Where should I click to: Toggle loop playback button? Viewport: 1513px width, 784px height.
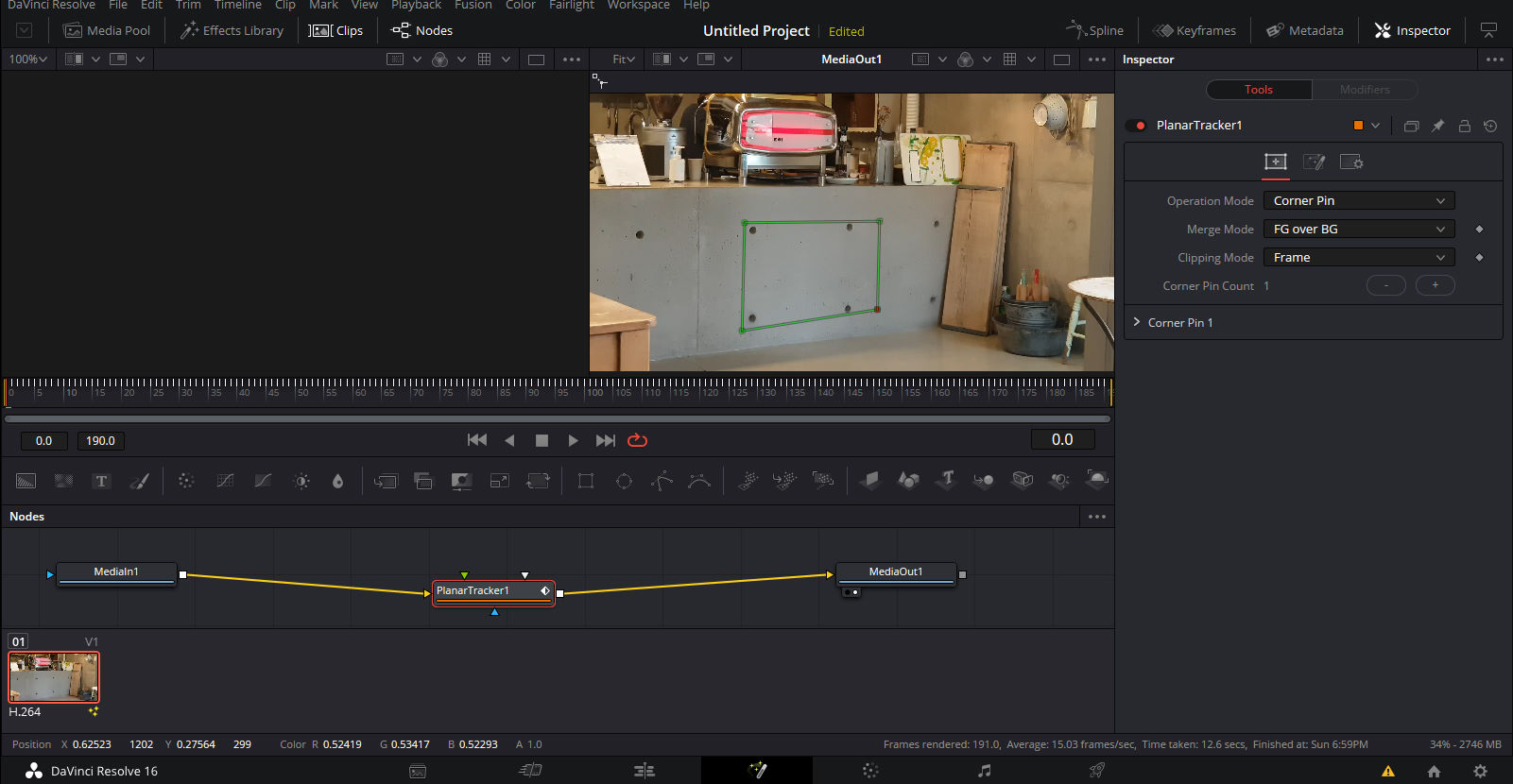click(x=638, y=440)
